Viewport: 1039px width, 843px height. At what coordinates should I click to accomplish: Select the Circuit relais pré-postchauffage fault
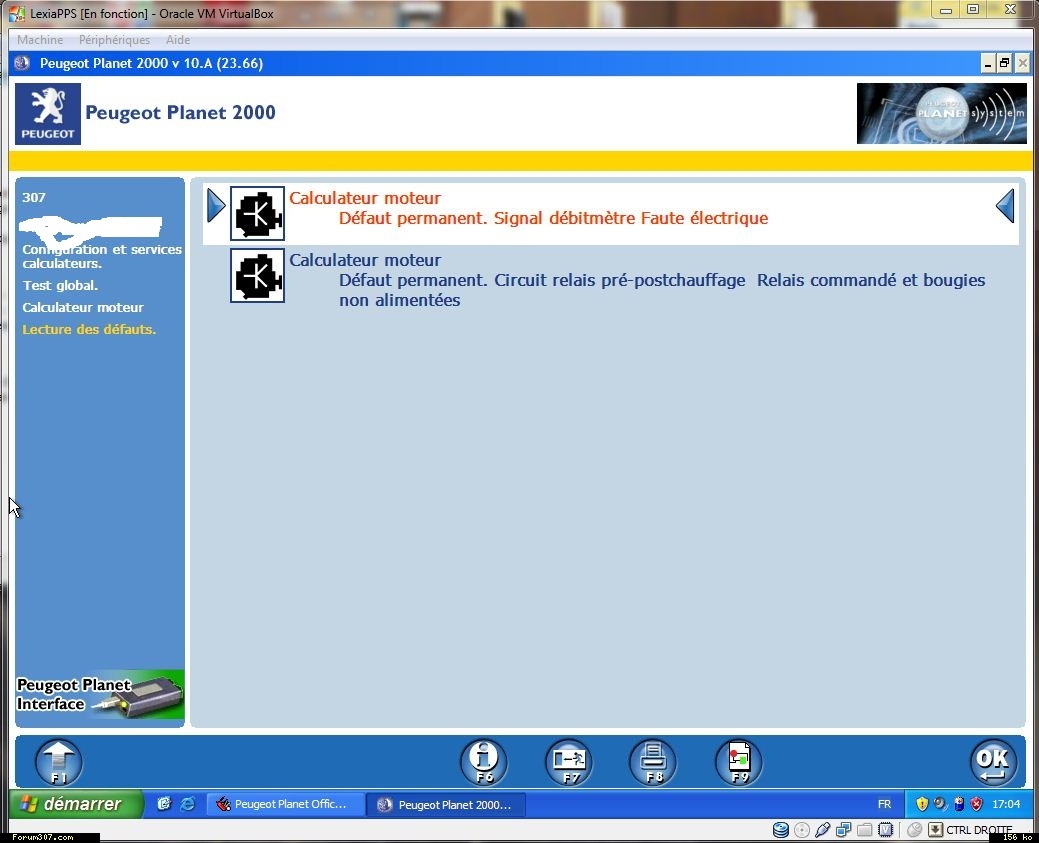point(541,280)
